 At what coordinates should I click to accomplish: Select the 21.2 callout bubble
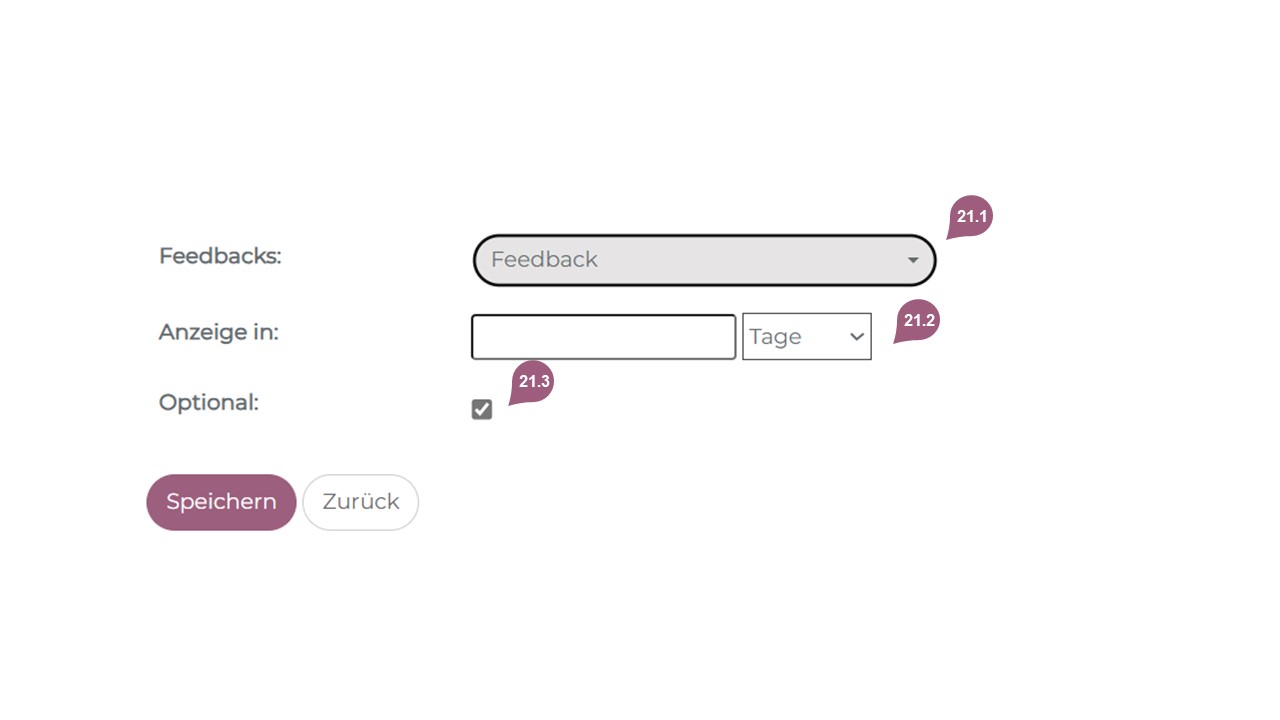[x=918, y=321]
